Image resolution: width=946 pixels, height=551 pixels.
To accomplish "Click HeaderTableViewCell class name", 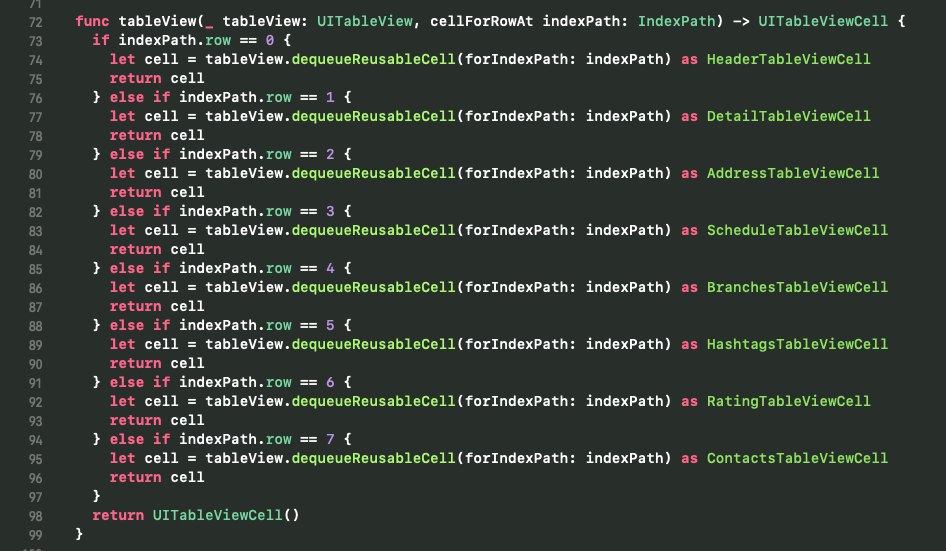I will tap(789, 59).
